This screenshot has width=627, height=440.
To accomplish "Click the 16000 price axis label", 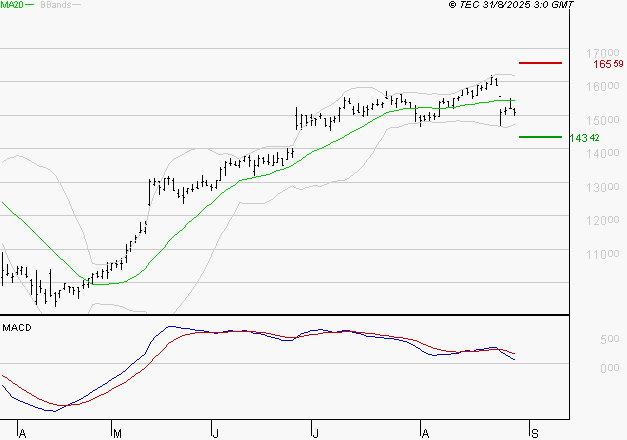I will coord(603,86).
